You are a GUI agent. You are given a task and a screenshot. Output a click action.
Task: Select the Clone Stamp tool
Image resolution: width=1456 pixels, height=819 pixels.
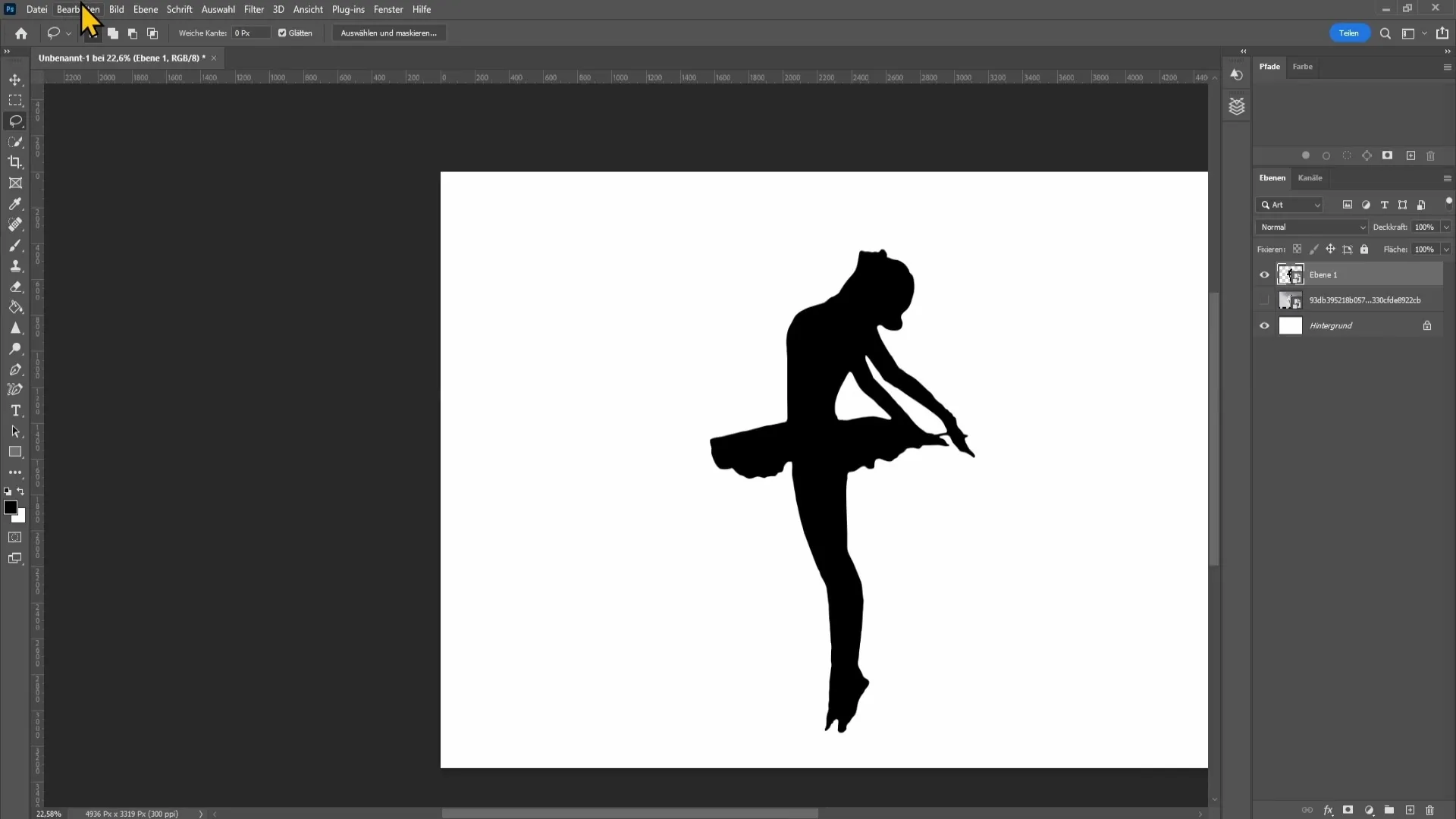pyautogui.click(x=15, y=266)
